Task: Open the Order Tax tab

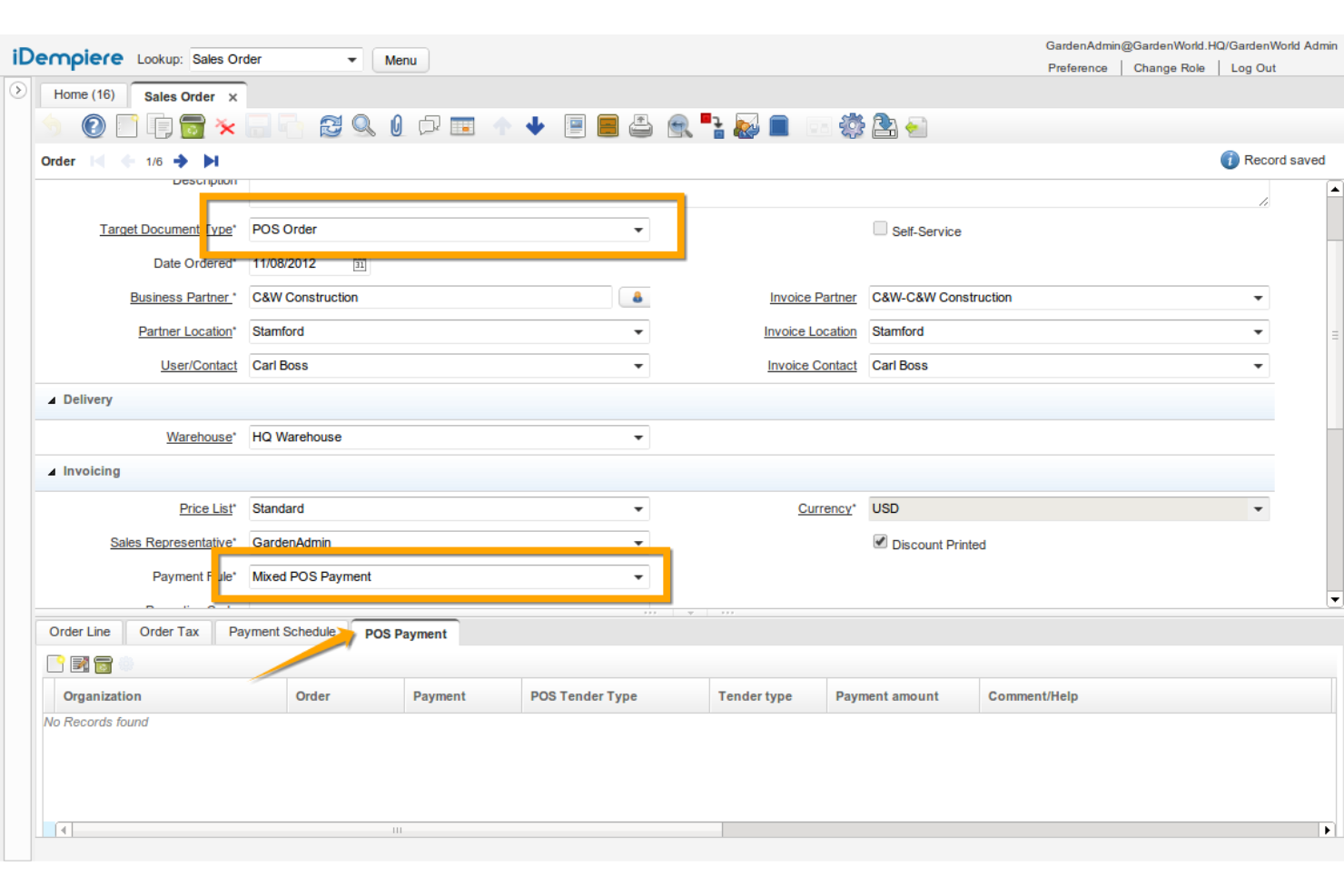Action: click(x=169, y=632)
